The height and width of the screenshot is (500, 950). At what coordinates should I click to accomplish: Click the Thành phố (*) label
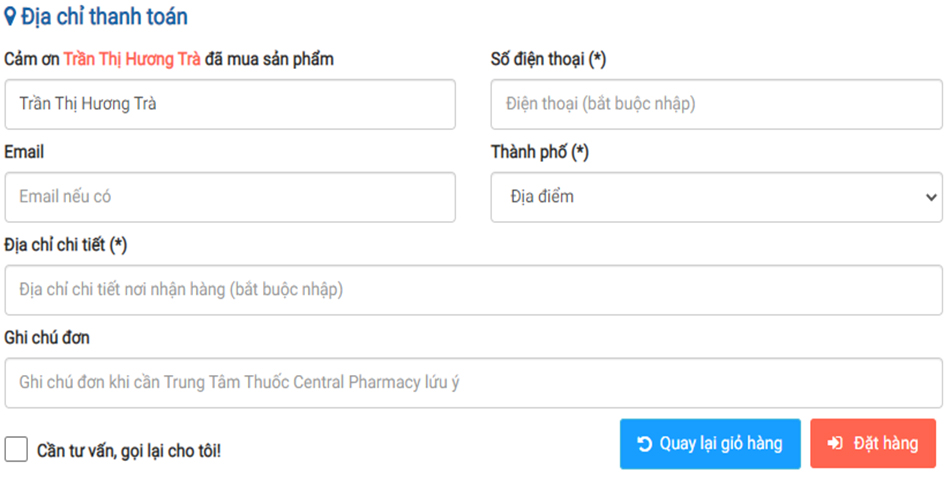tap(539, 152)
